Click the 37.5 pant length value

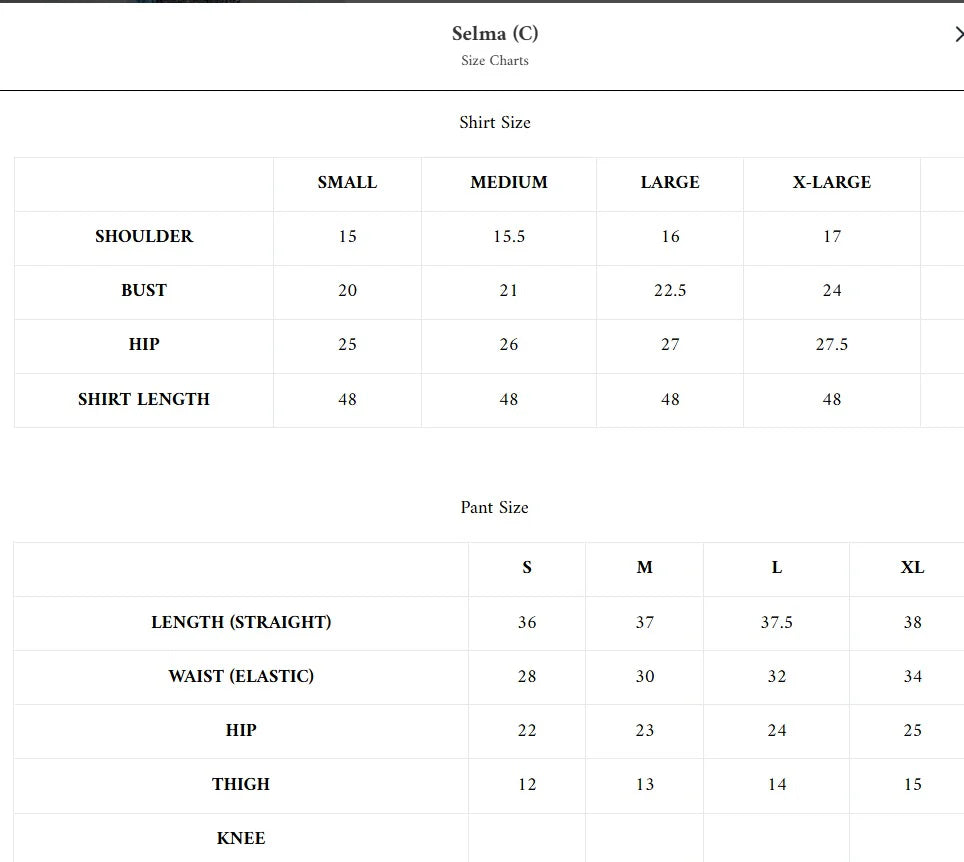click(x=777, y=622)
